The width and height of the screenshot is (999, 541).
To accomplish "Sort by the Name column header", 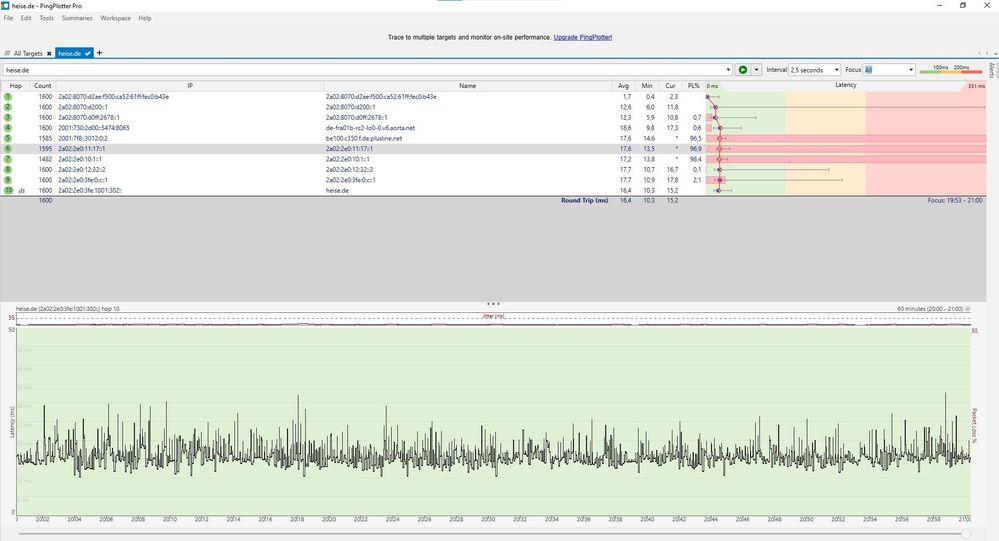I will click(x=468, y=85).
